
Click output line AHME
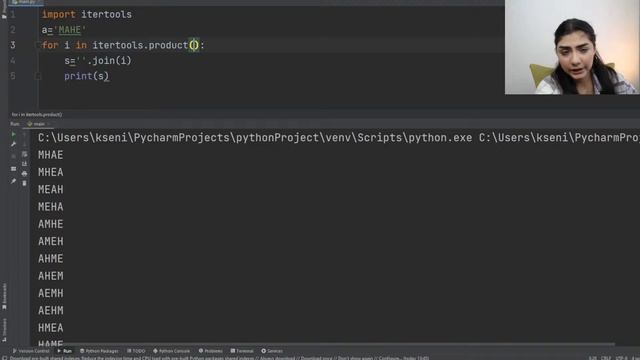(x=51, y=259)
